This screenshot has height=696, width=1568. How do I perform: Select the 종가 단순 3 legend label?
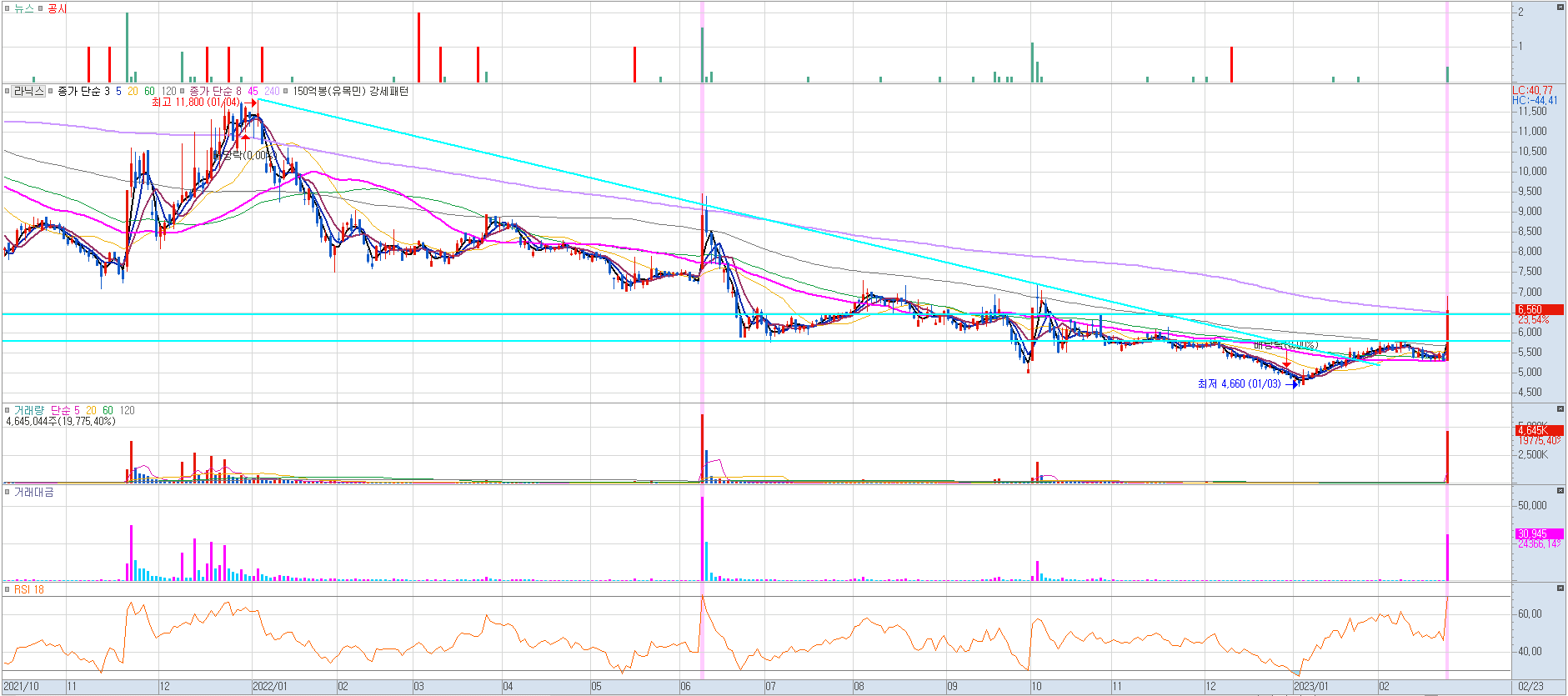coord(83,92)
